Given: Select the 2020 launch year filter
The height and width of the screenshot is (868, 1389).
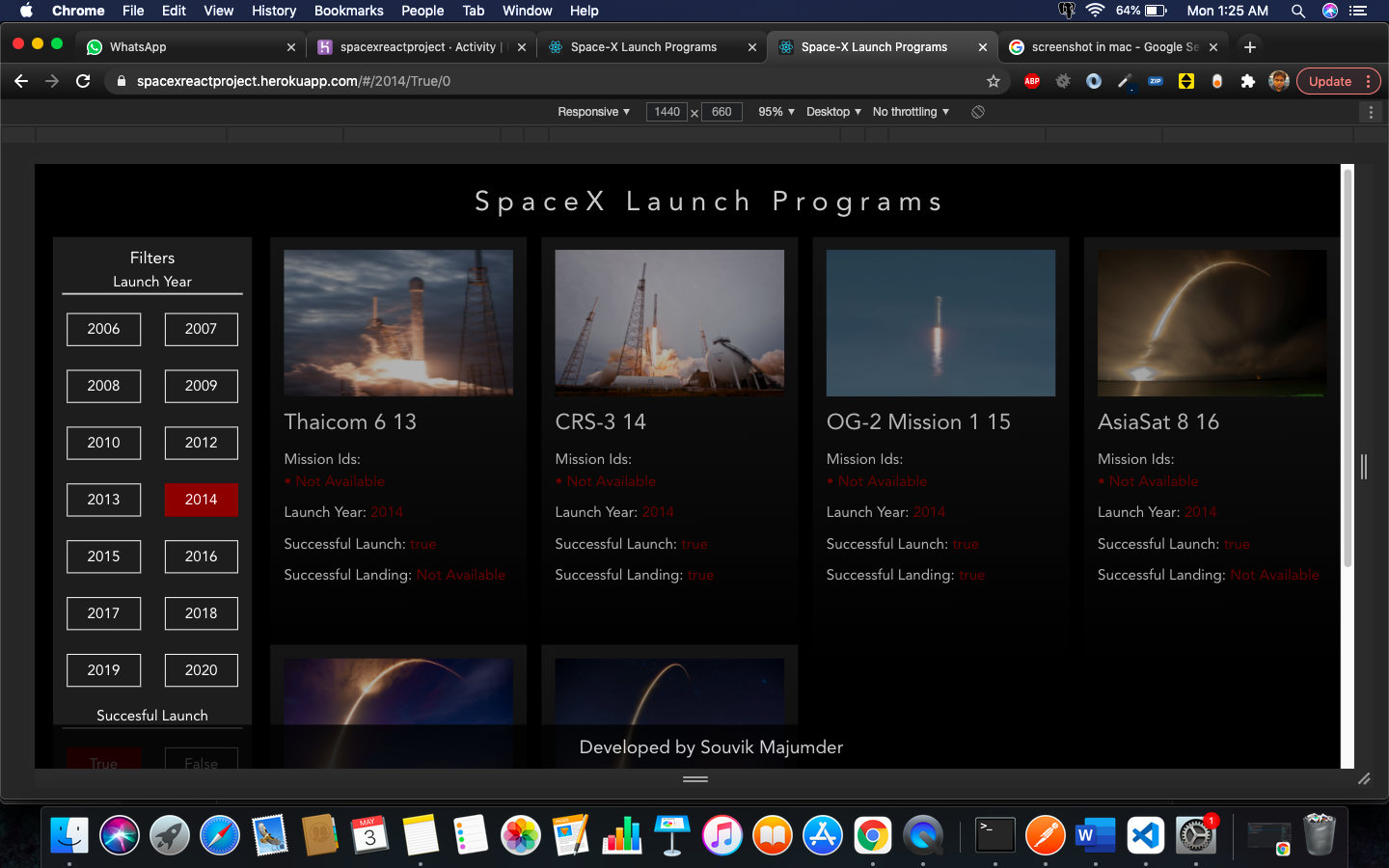Looking at the screenshot, I should click(x=202, y=670).
